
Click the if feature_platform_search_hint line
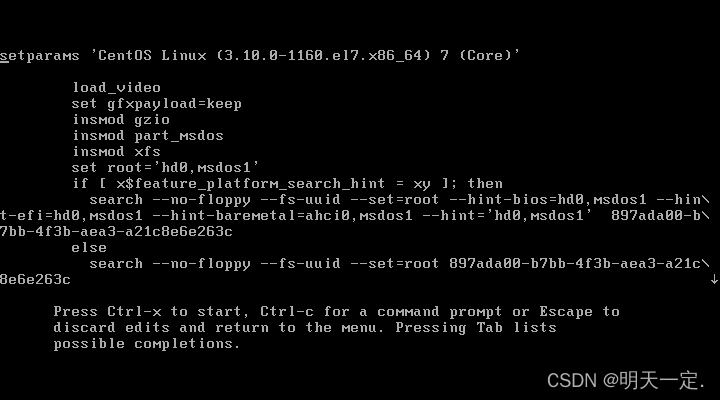click(x=287, y=184)
